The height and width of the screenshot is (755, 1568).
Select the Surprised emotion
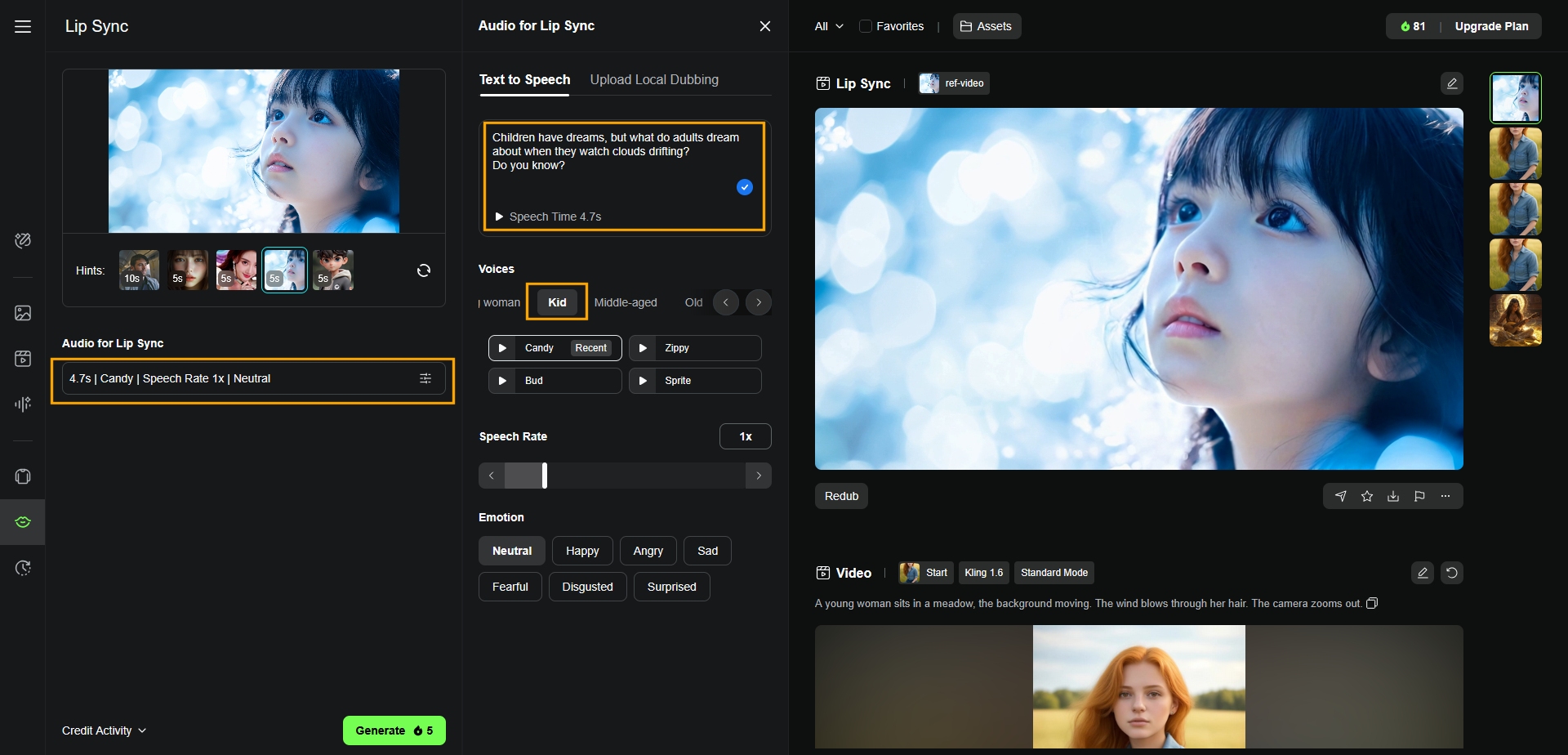click(672, 587)
